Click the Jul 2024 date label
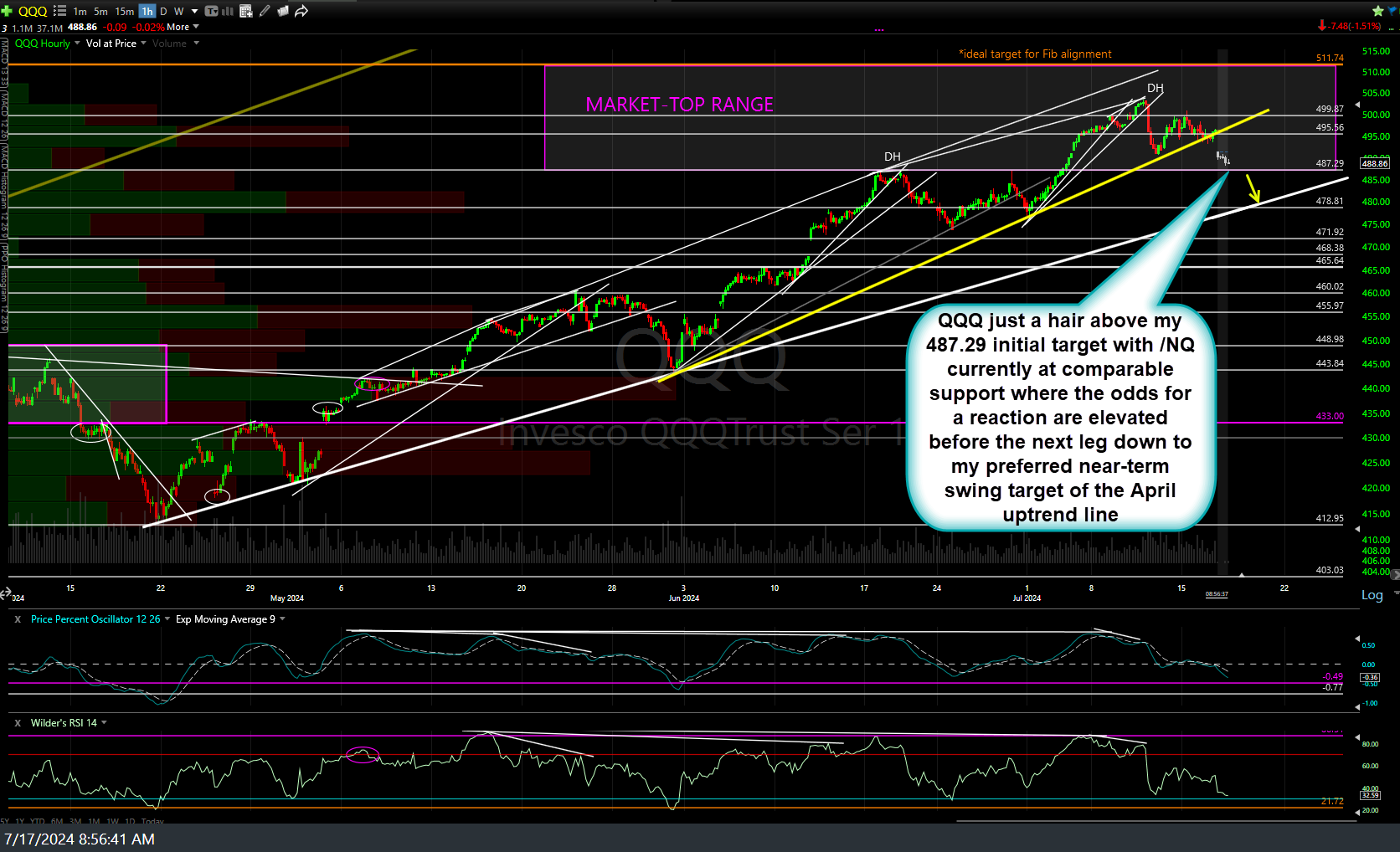The height and width of the screenshot is (852, 1400). click(1027, 598)
